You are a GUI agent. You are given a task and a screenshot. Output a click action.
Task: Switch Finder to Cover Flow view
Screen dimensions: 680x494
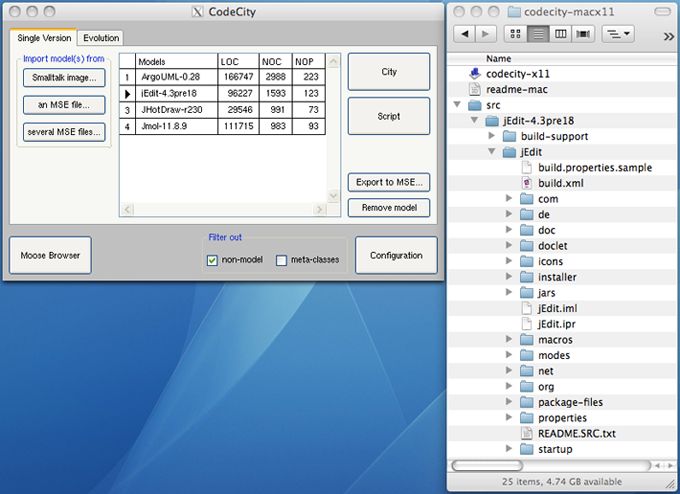(x=583, y=34)
